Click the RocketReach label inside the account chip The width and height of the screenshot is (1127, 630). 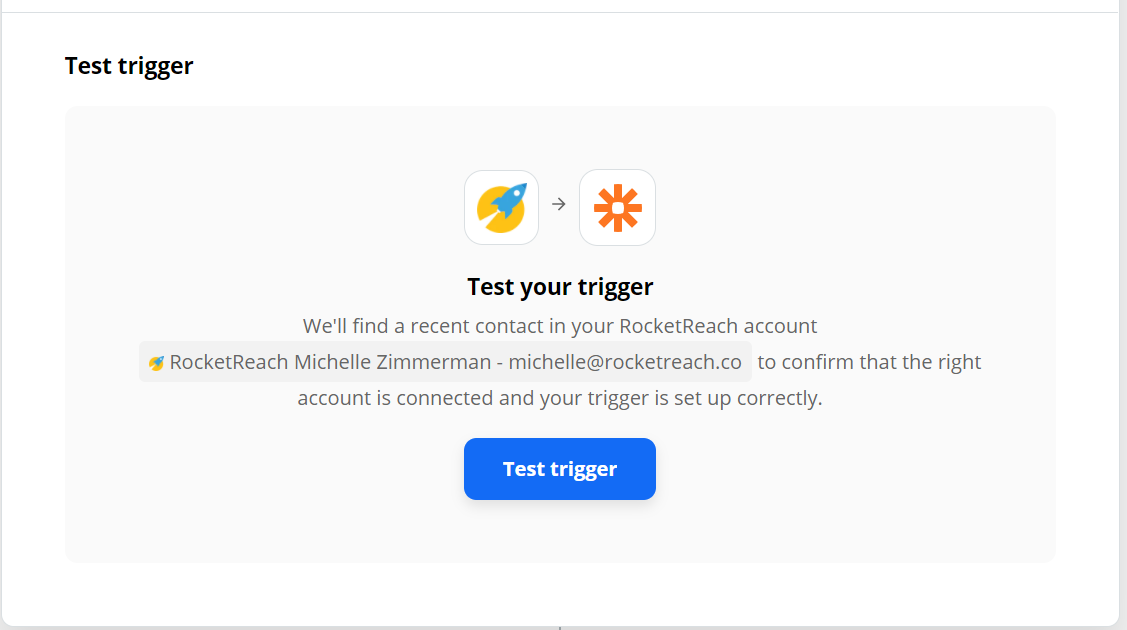click(229, 362)
